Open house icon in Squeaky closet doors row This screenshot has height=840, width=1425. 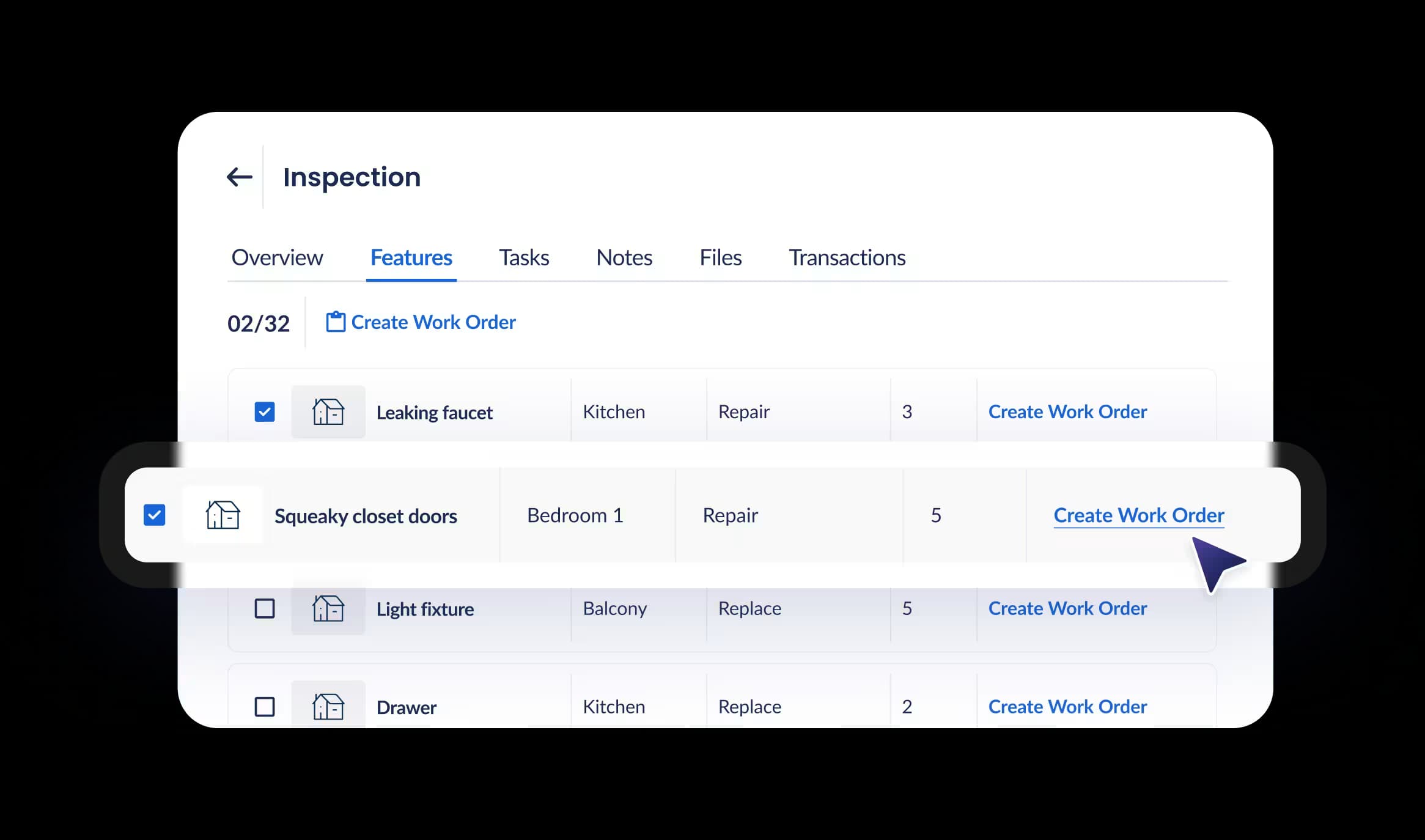point(223,515)
